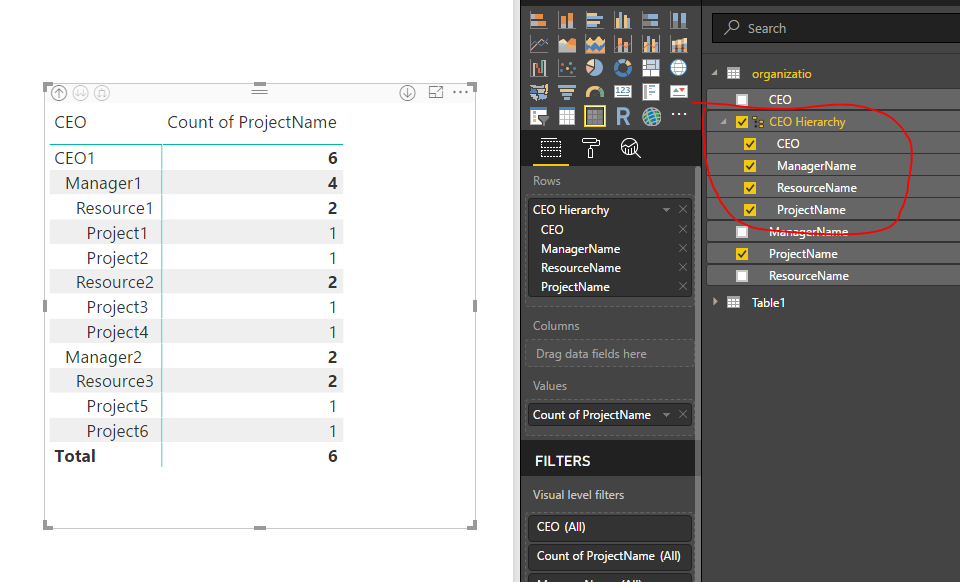Select the ribbon chart visualization
The width and height of the screenshot is (960, 582).
pos(678,44)
